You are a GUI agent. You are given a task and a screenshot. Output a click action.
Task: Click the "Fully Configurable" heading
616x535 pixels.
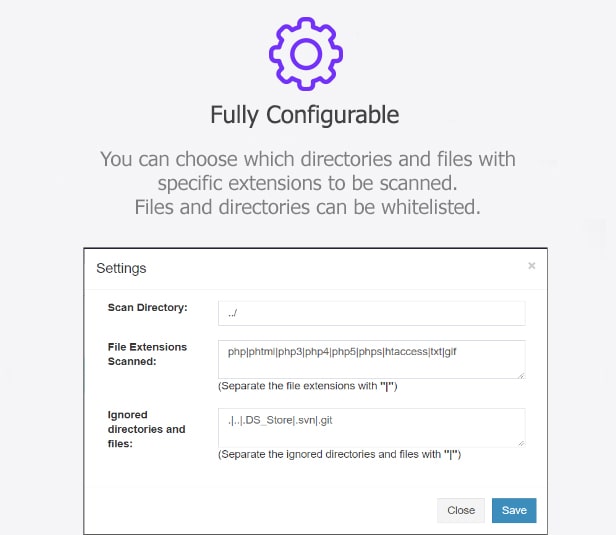pyautogui.click(x=305, y=115)
